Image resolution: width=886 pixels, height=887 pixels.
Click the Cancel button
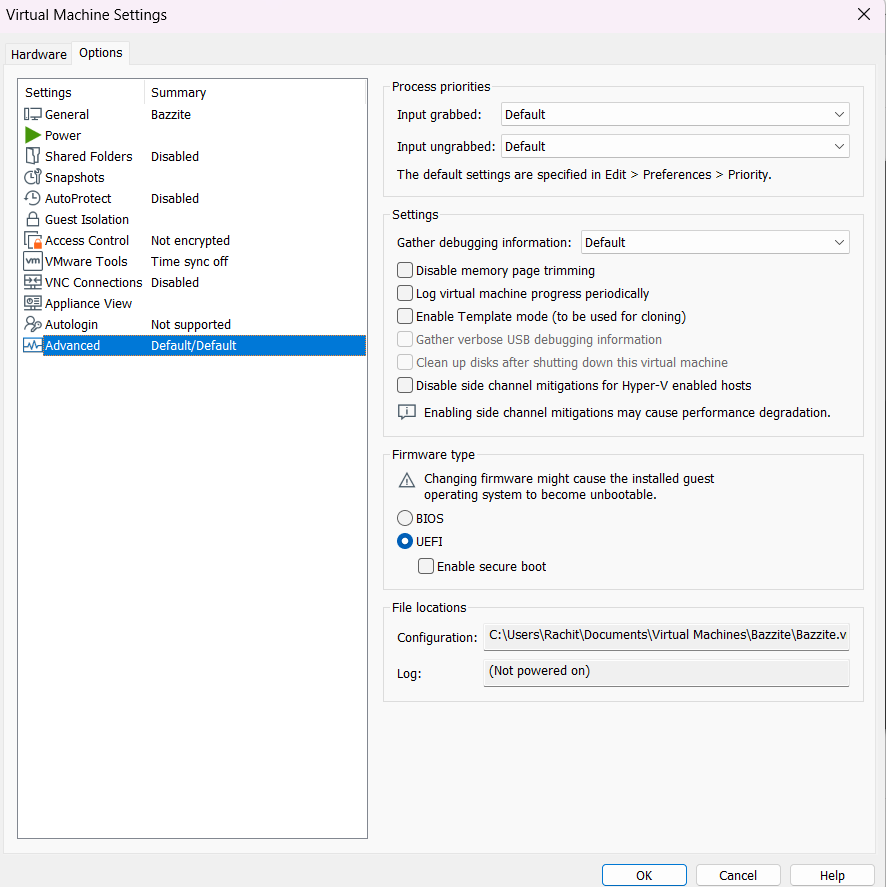[x=738, y=875]
